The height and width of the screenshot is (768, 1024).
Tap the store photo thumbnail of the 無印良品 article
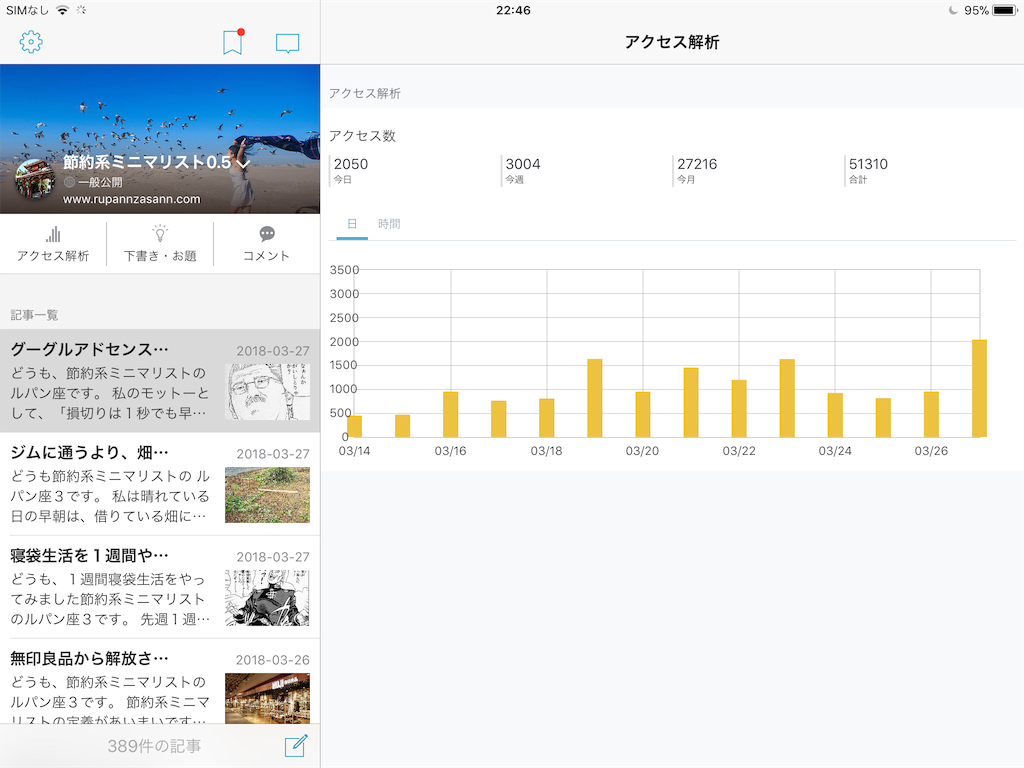268,698
